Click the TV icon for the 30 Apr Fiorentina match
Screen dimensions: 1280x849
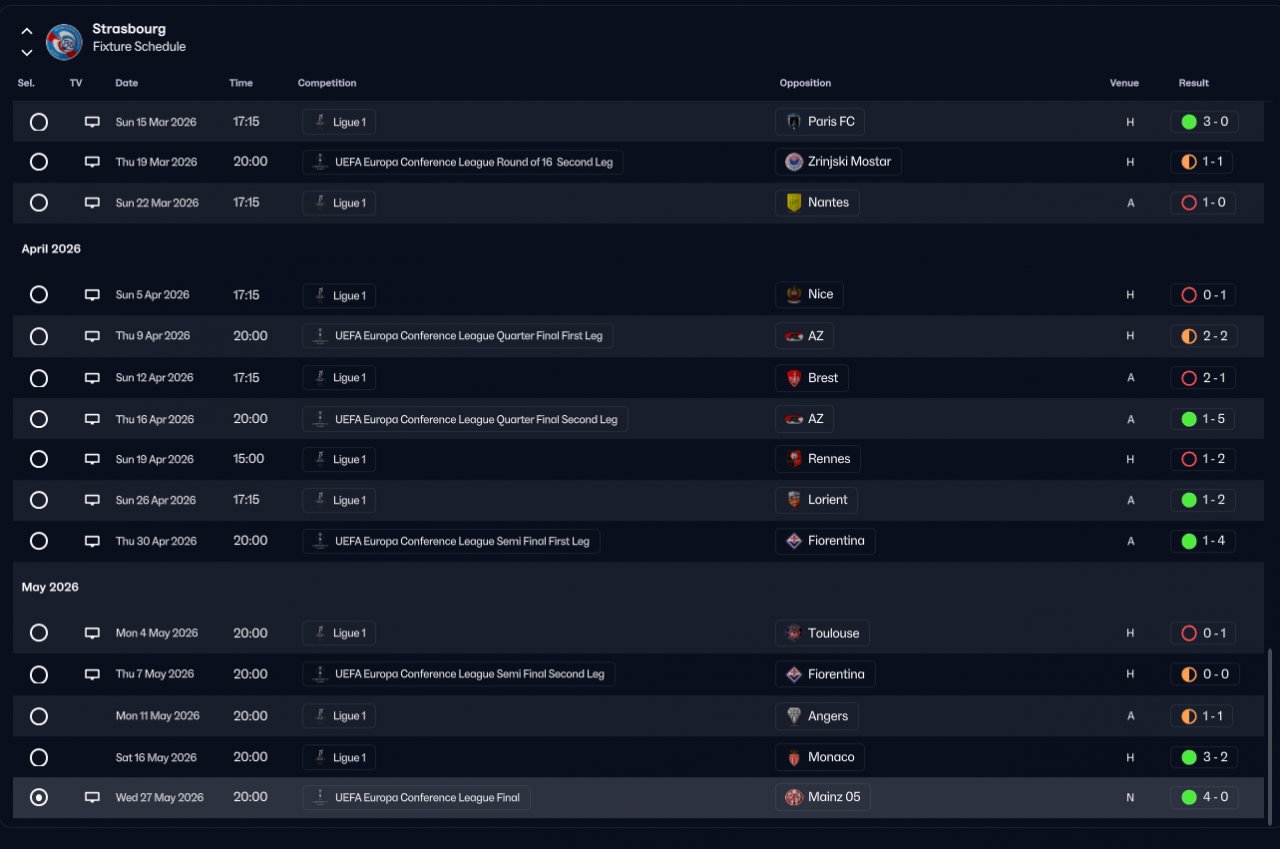click(x=92, y=541)
